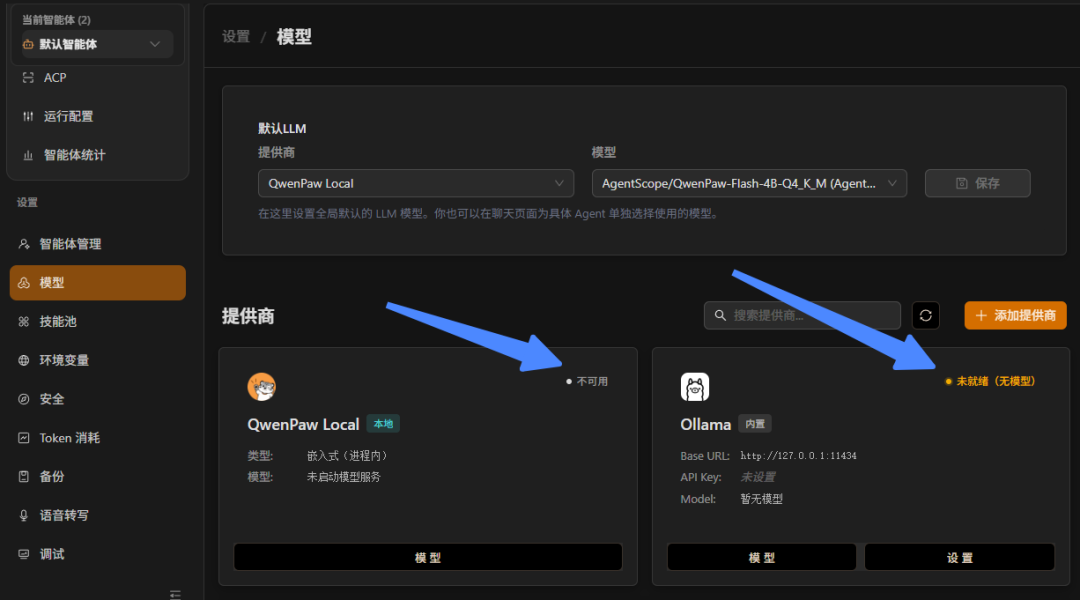Screen dimensions: 1080x600
Task: Click the 默认LLM section heading
Action: 282,128
